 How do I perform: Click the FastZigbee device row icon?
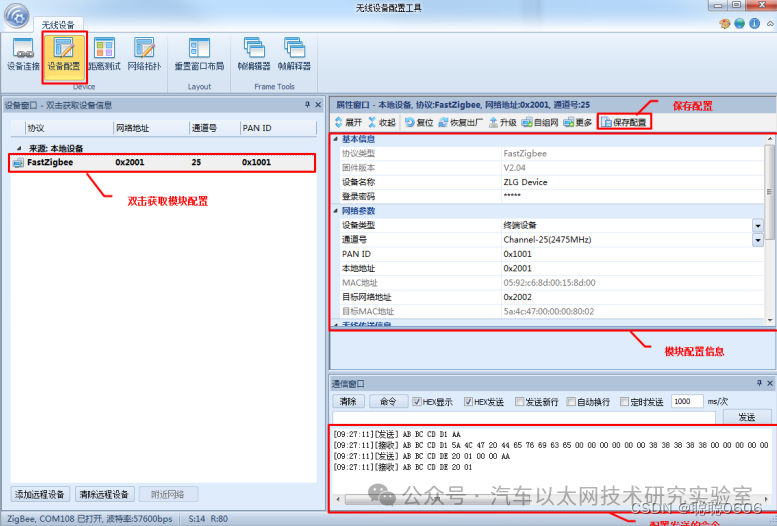coord(18,163)
